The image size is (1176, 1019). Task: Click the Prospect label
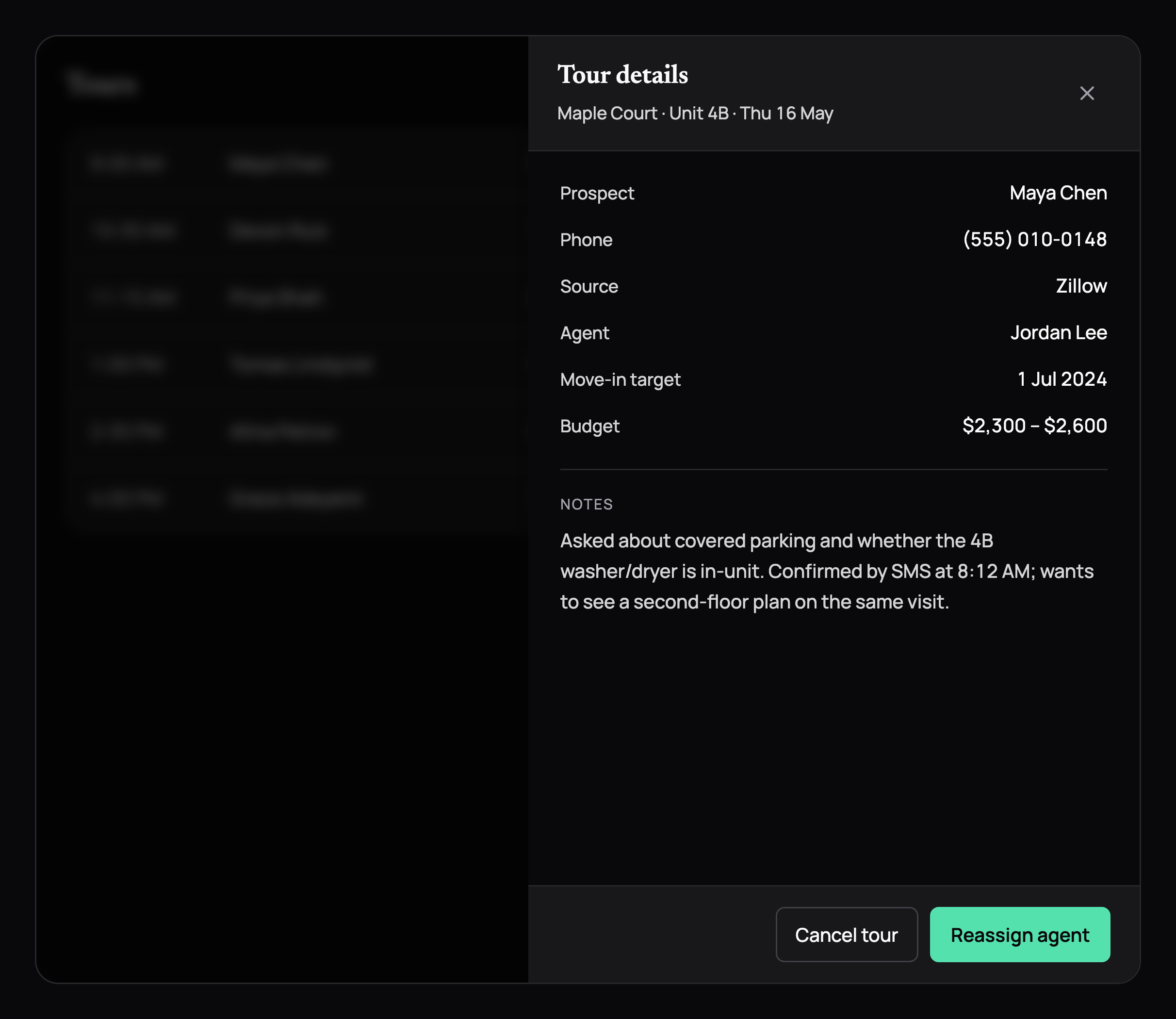tap(597, 193)
